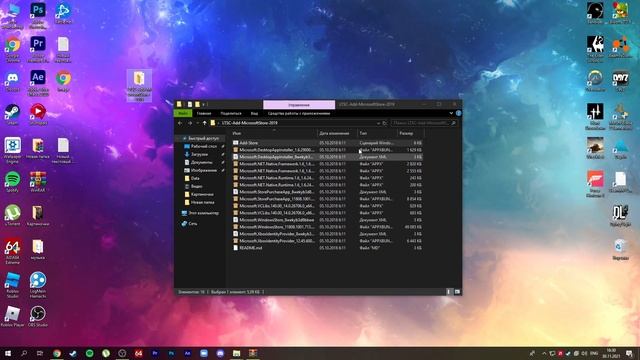
Task: Open Chrome from the taskbar
Action: point(57,353)
